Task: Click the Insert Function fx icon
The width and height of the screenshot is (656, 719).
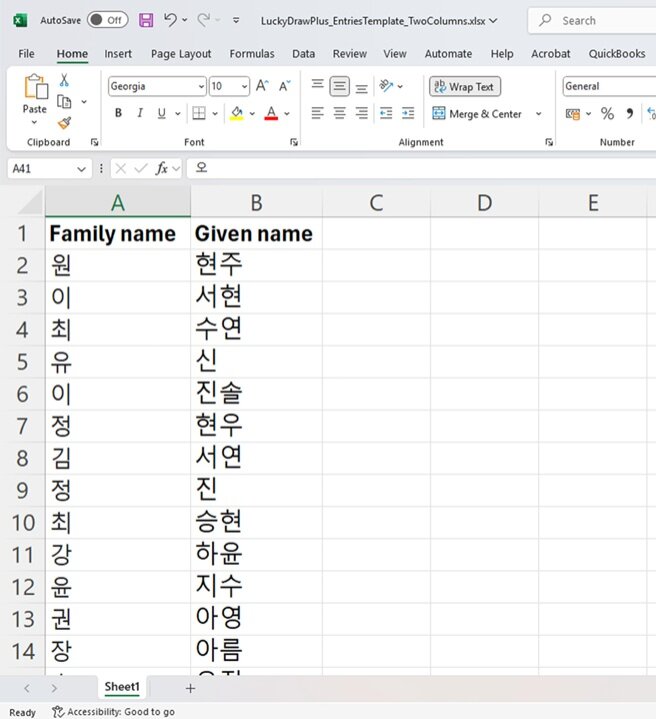Action: coord(162,169)
